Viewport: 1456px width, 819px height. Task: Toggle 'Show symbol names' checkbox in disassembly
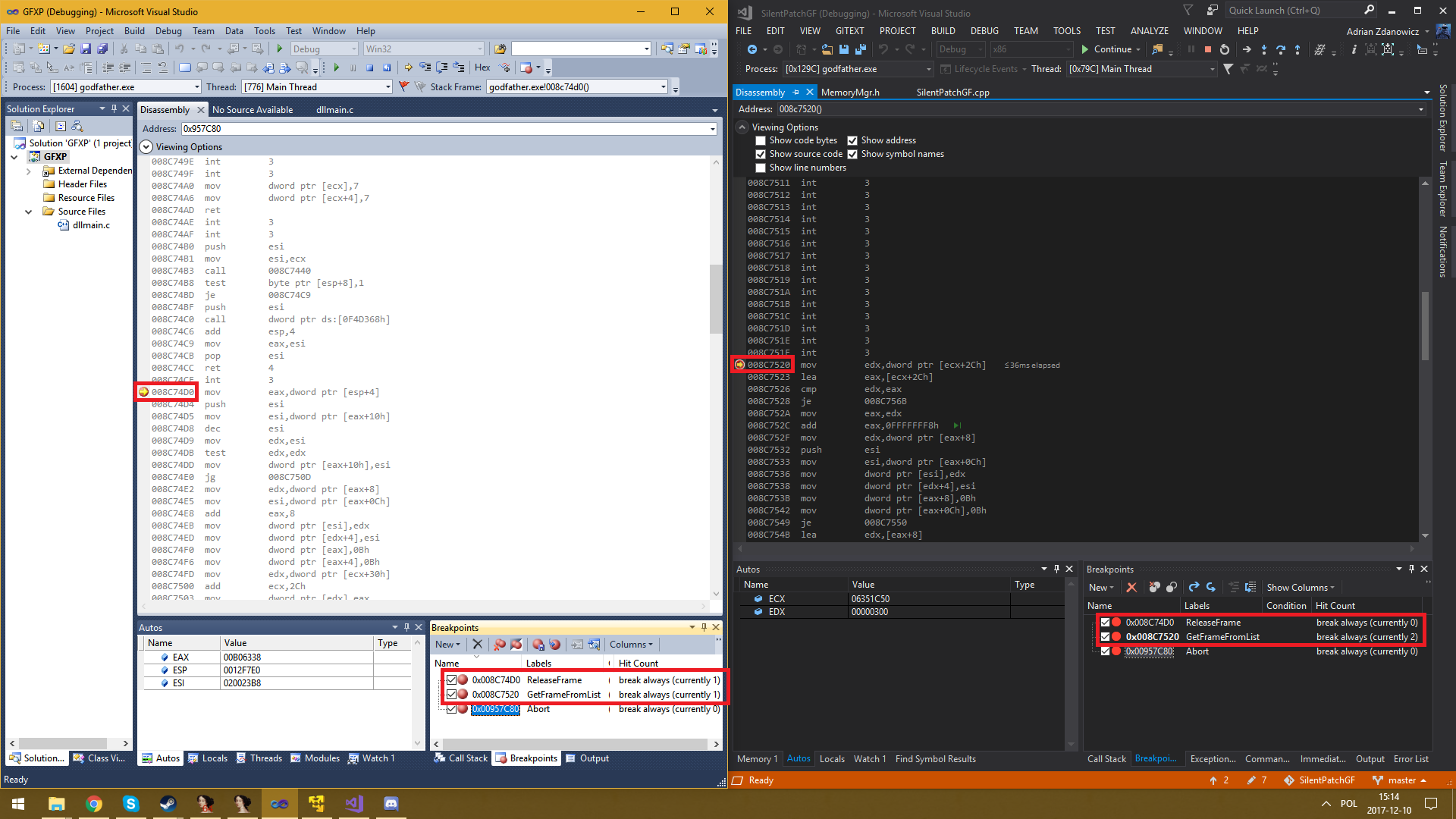[x=853, y=154]
